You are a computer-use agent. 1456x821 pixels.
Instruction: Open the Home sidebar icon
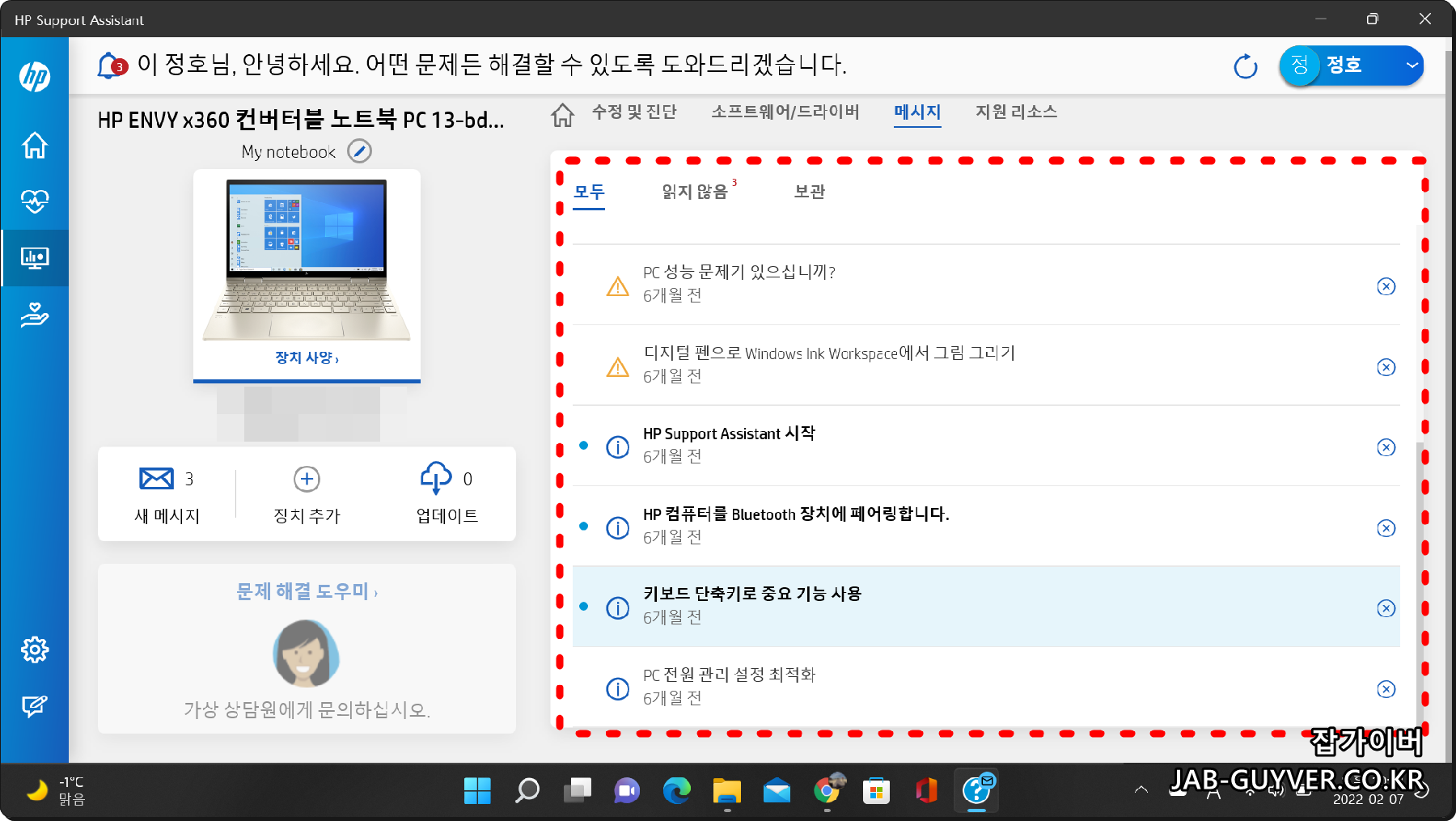tap(35, 146)
